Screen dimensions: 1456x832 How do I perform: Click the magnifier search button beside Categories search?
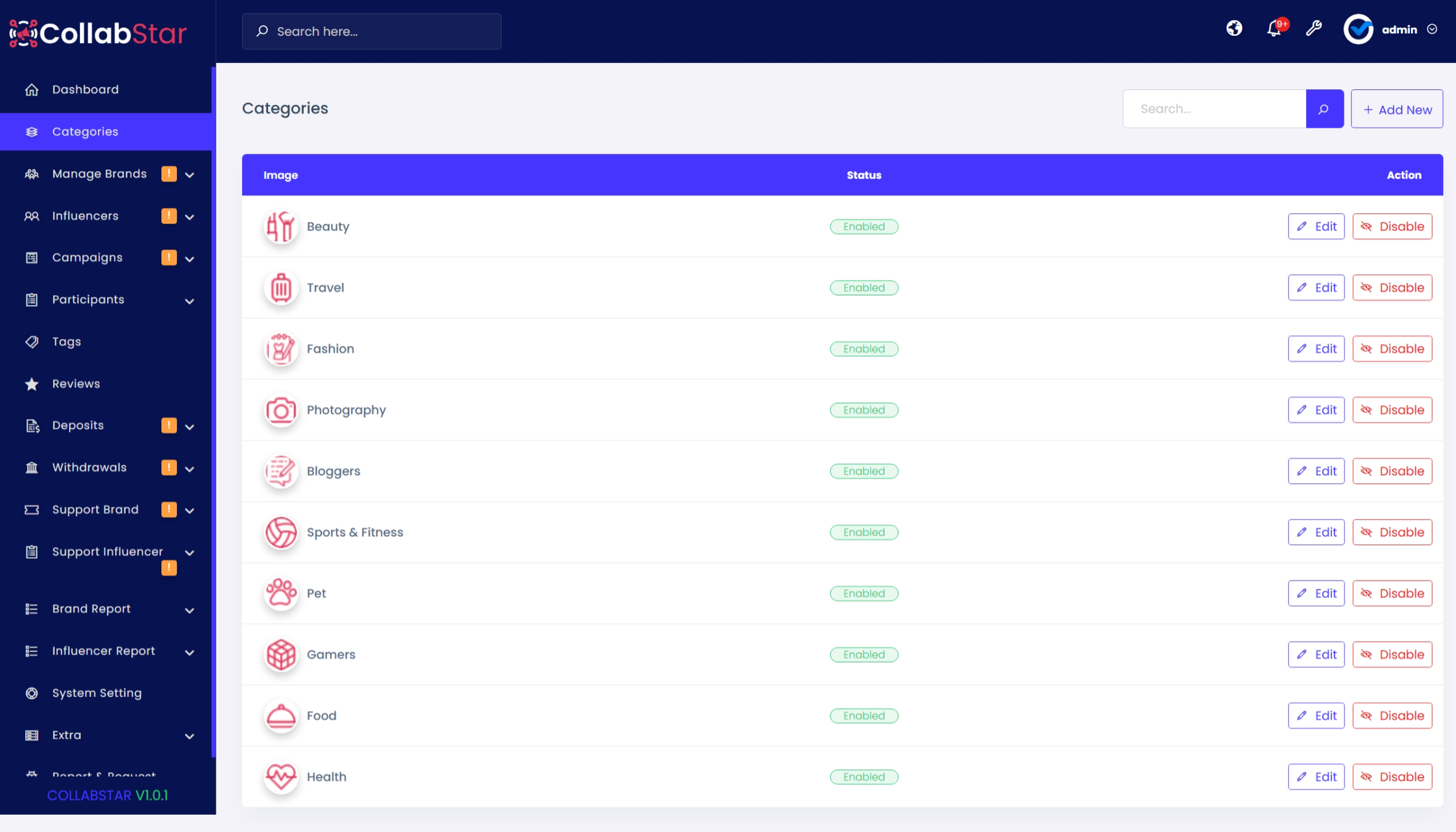click(1324, 109)
